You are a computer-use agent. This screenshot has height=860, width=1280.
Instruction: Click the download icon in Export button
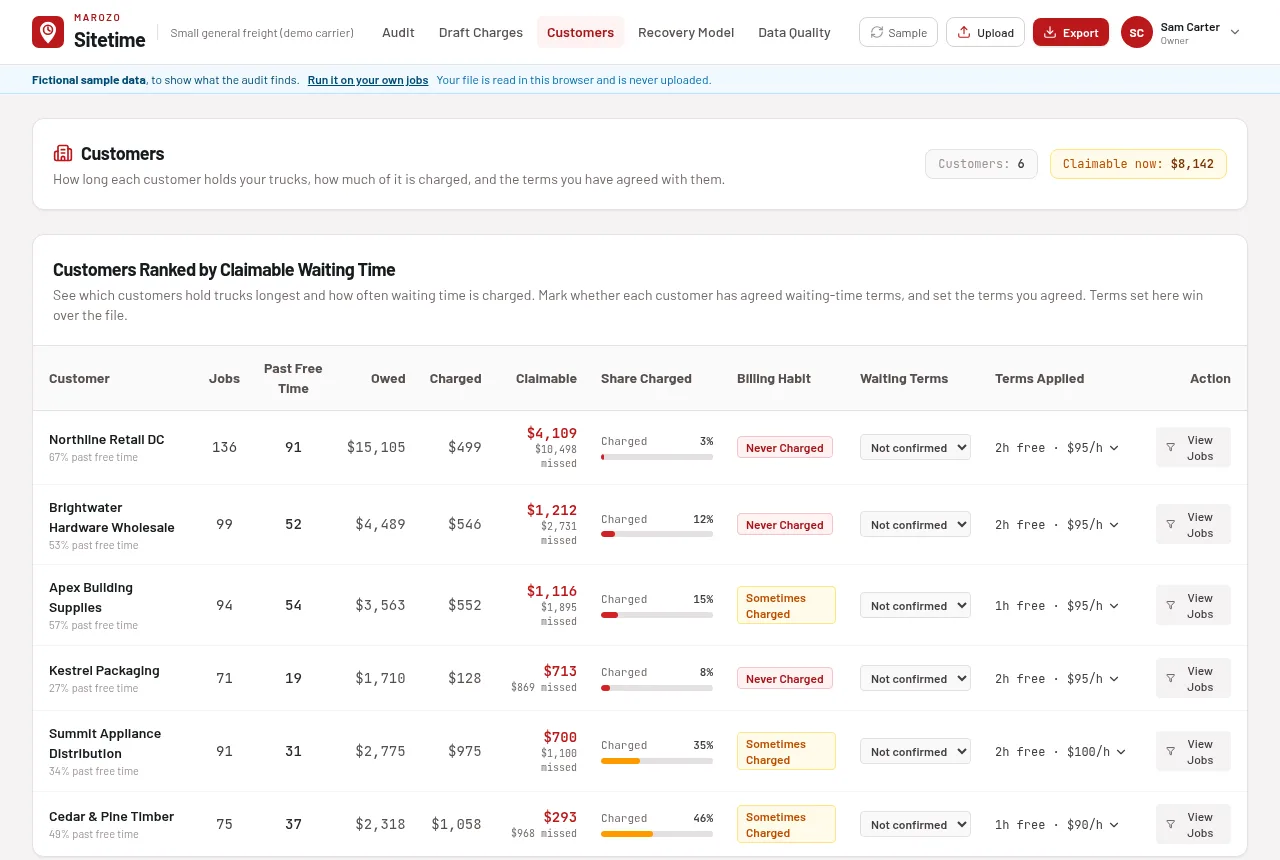pyautogui.click(x=1050, y=33)
